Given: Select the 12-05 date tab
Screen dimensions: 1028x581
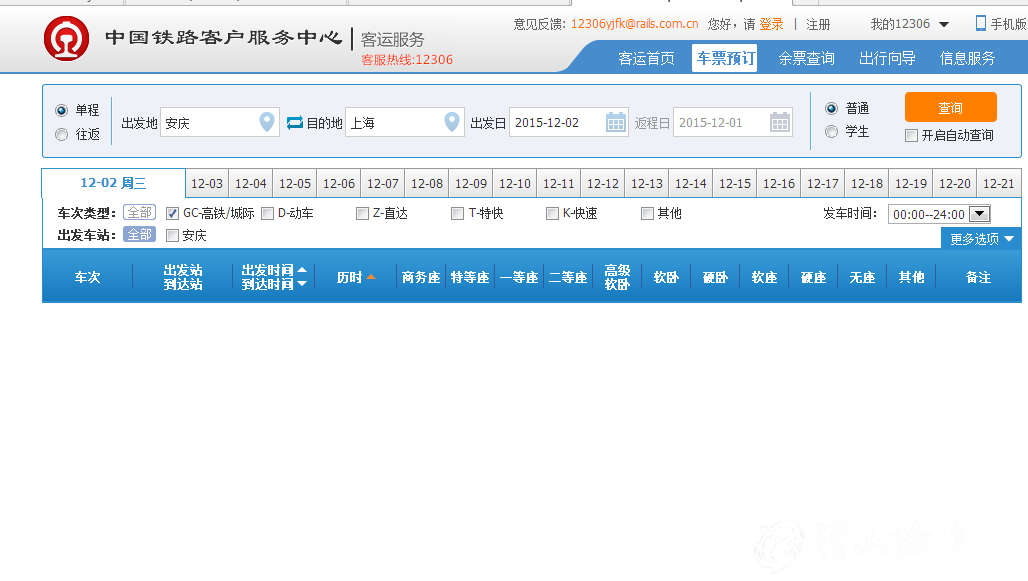Looking at the screenshot, I should tap(294, 183).
